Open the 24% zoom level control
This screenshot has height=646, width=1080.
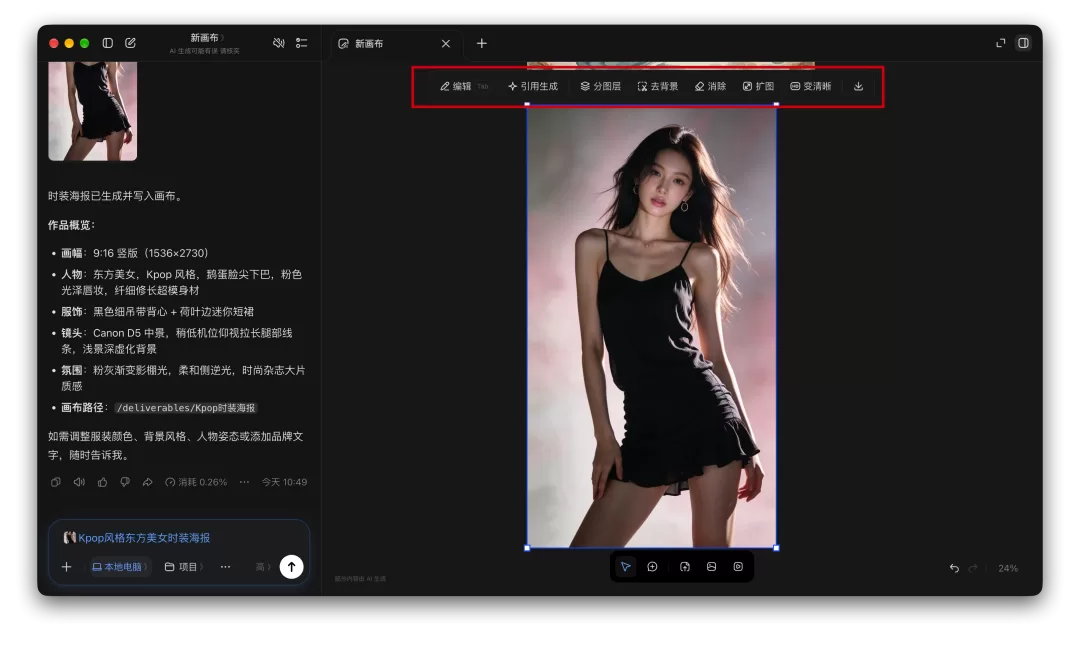pyautogui.click(x=1008, y=568)
